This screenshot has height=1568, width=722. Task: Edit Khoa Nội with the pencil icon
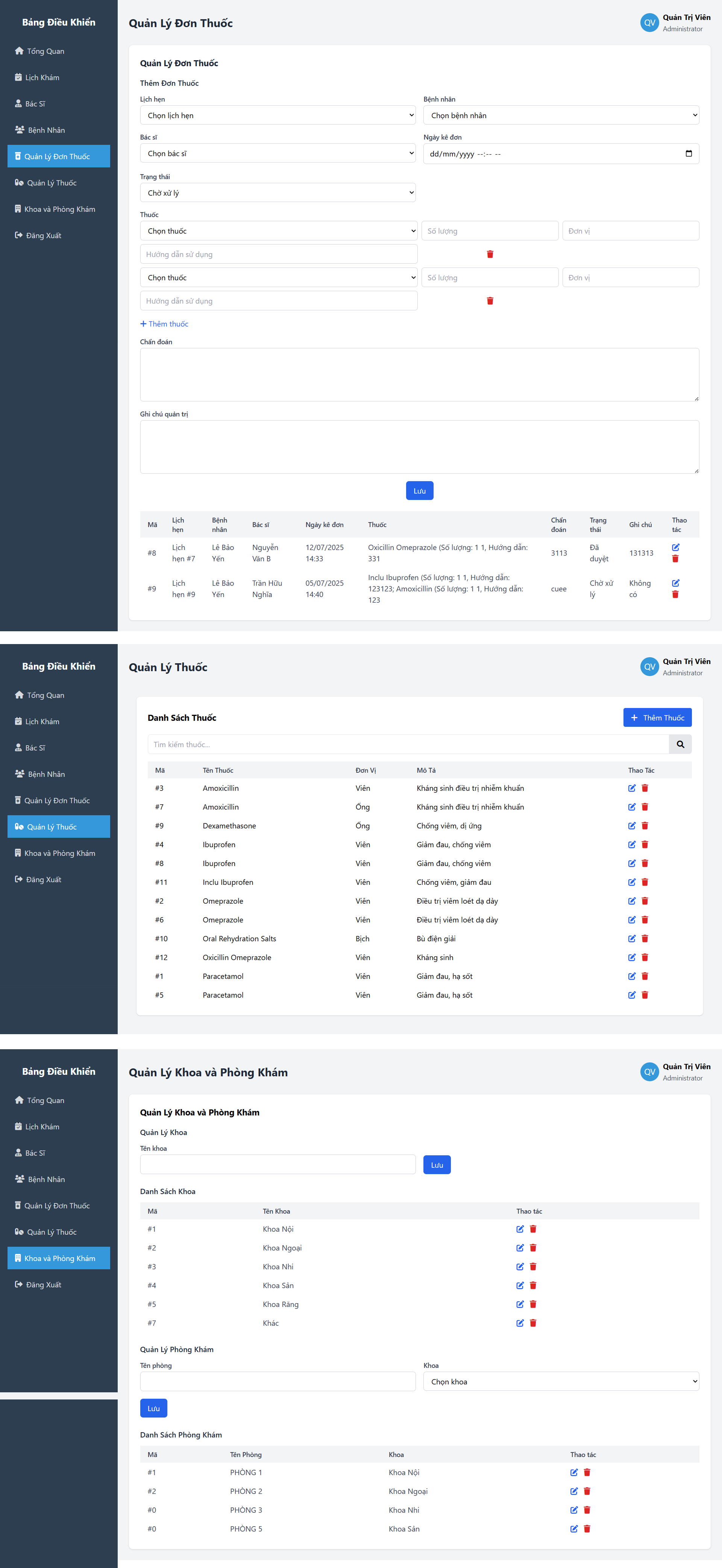coord(519,1228)
